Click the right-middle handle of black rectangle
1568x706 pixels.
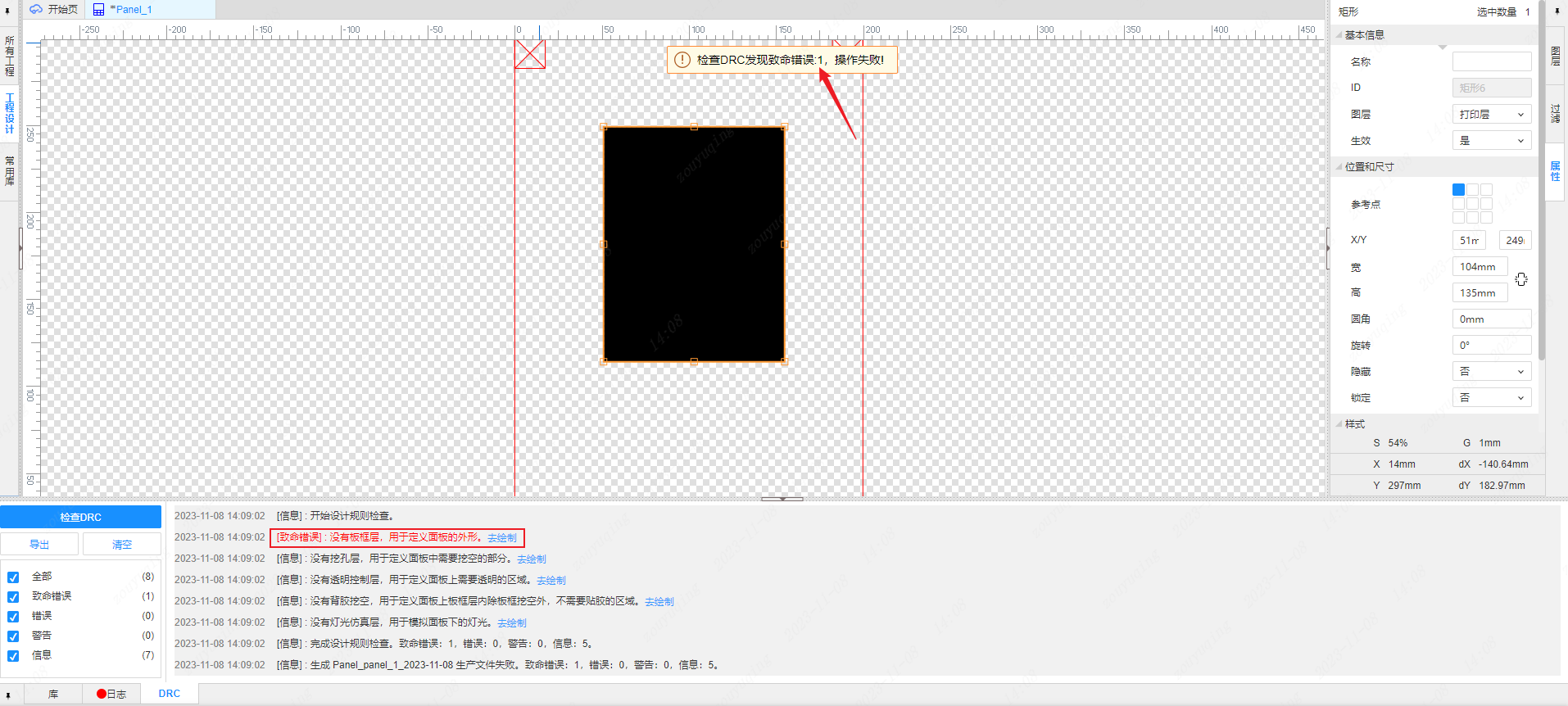tap(784, 244)
